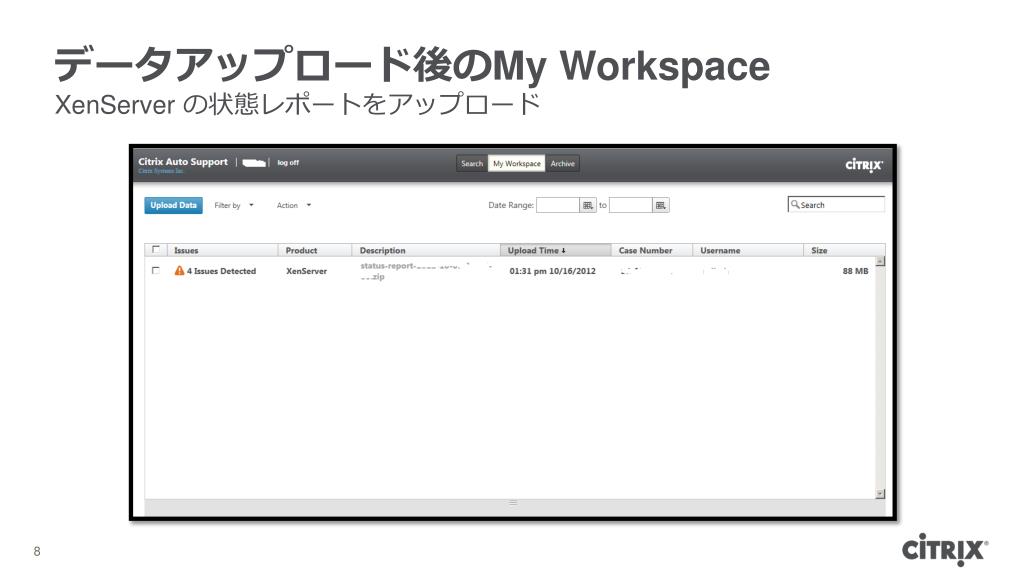Click the Citrix logo in header
This screenshot has width=1024, height=576.
[864, 165]
